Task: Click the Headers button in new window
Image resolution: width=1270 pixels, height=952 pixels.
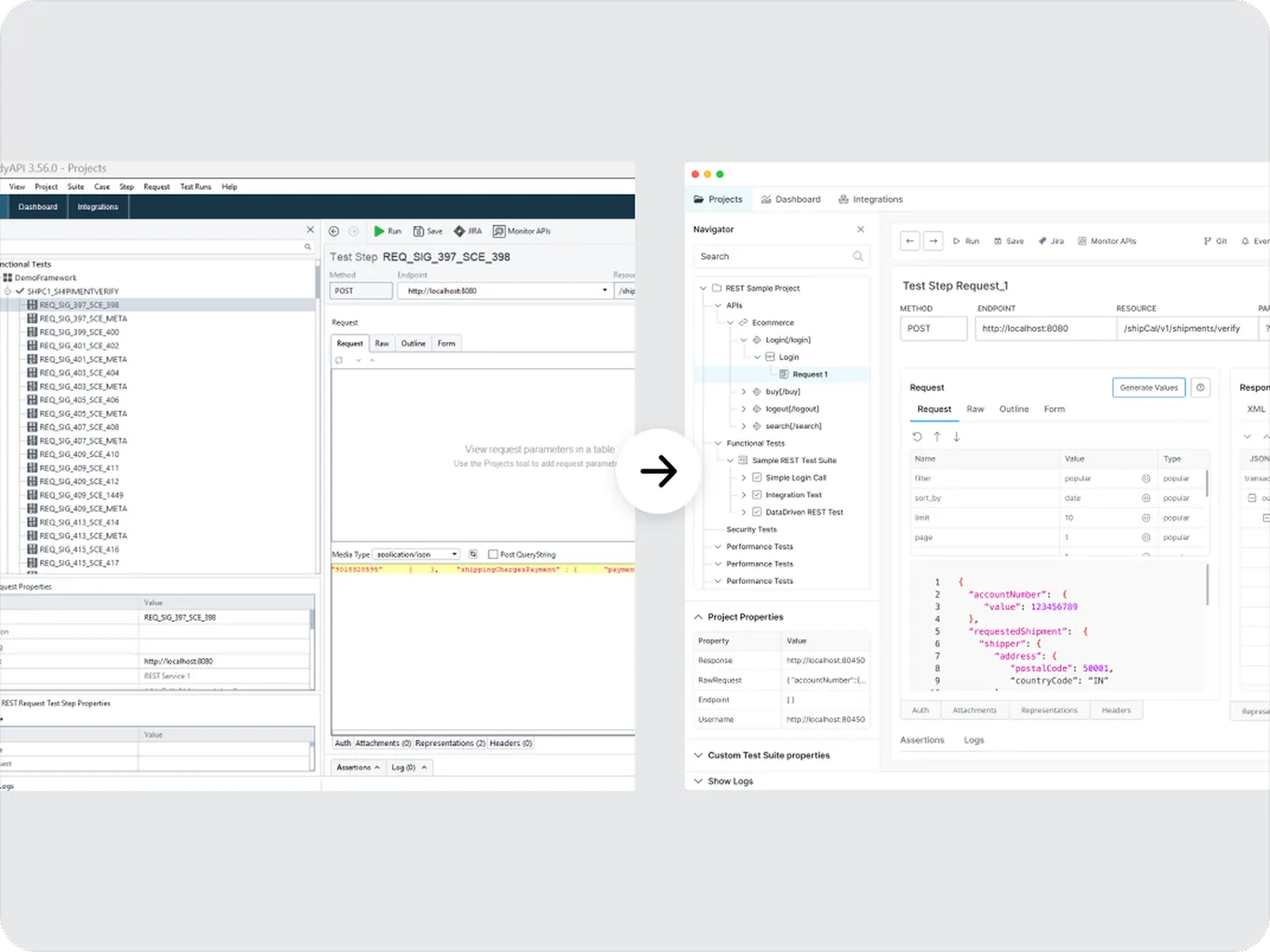Action: coord(1116,711)
